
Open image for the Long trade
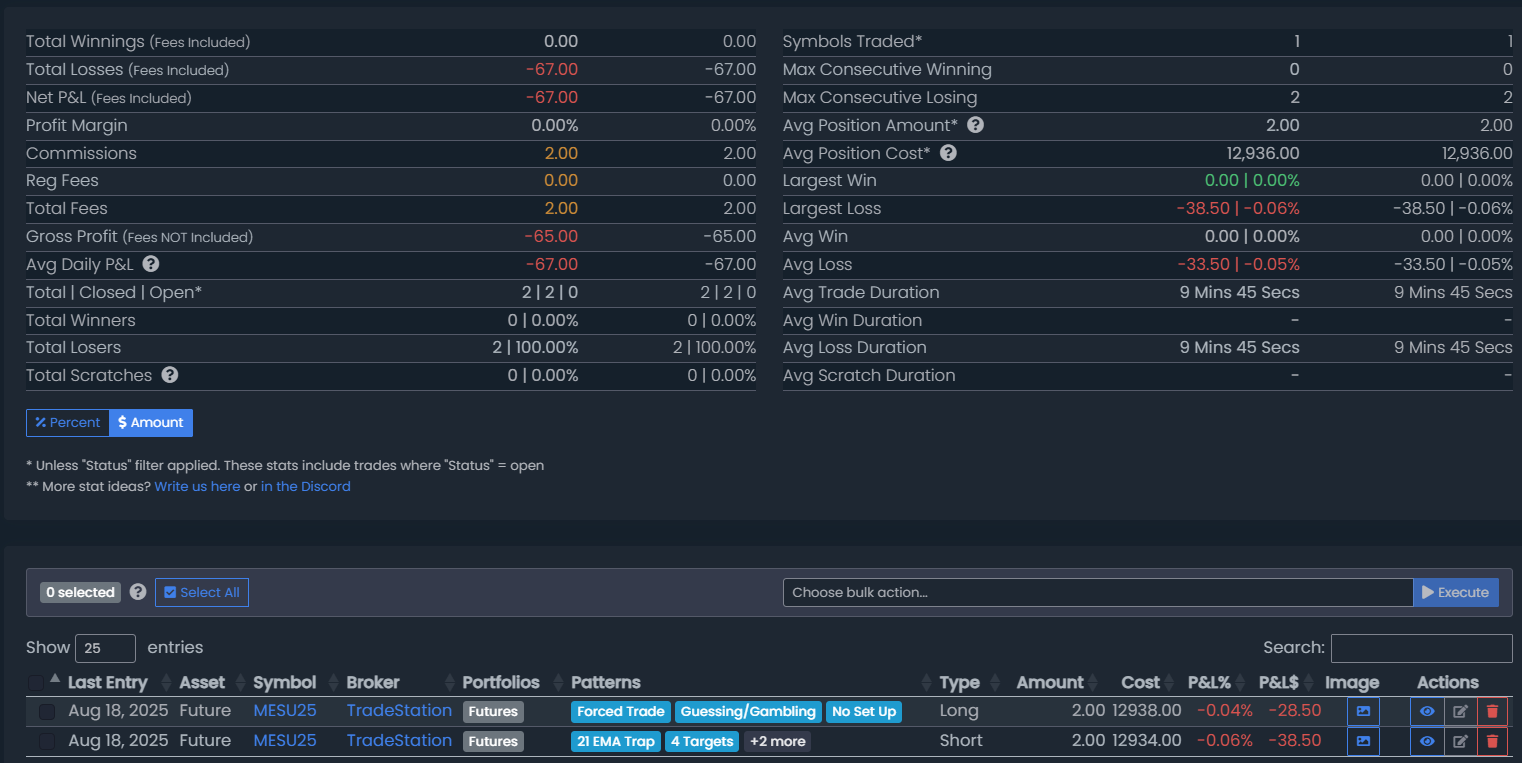[1363, 711]
